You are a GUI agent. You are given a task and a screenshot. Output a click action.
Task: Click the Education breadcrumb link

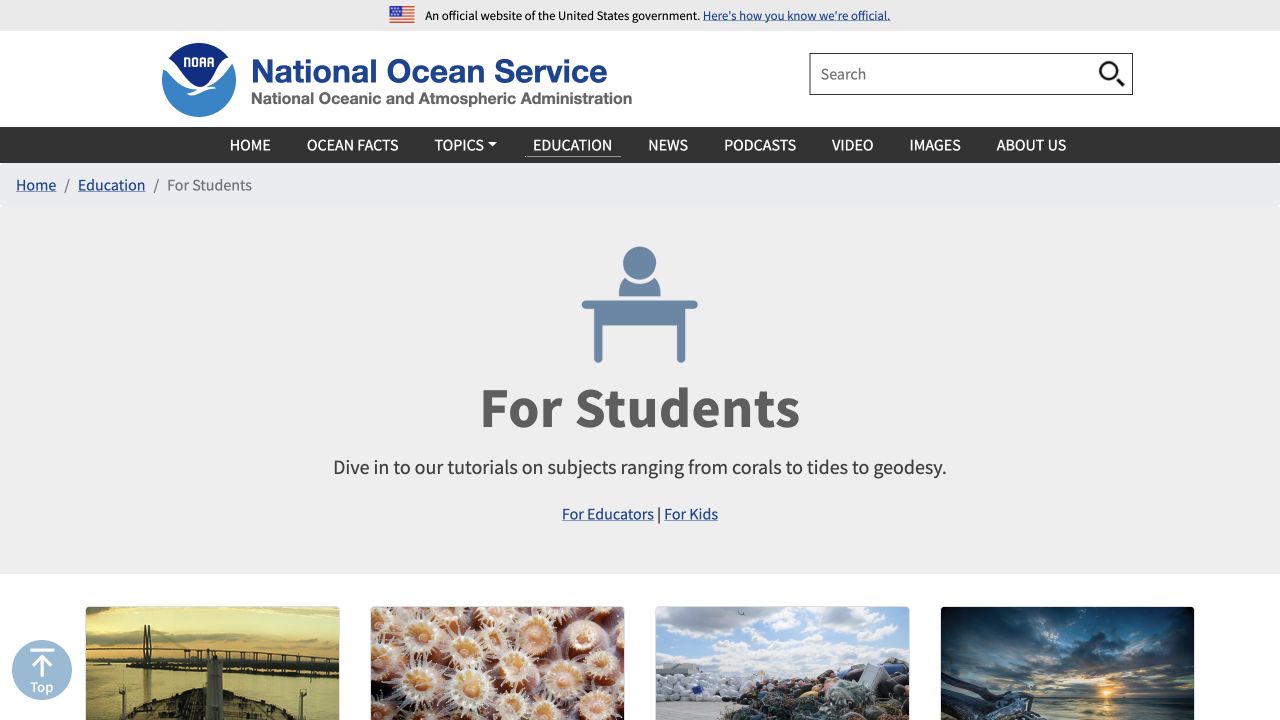(111, 185)
